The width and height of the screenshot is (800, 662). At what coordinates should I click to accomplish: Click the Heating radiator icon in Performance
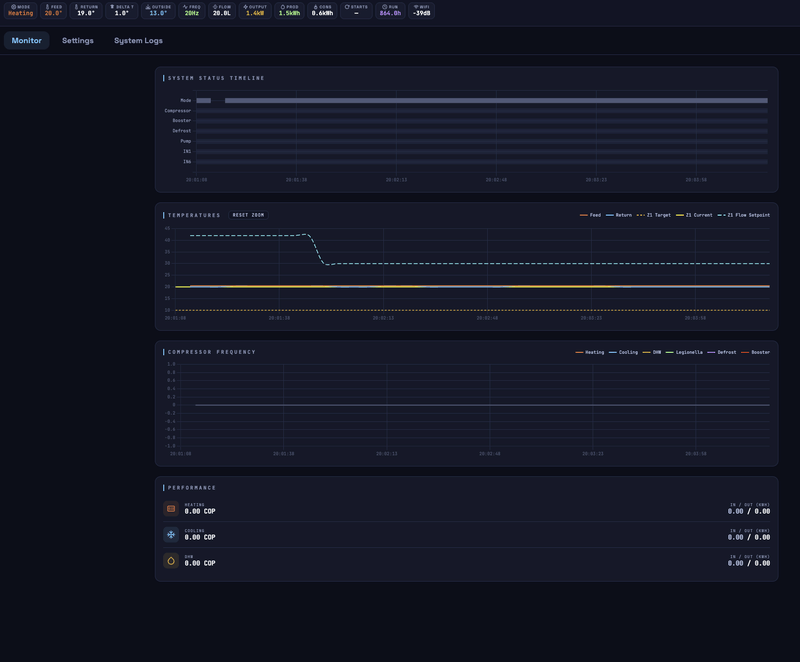click(x=171, y=509)
